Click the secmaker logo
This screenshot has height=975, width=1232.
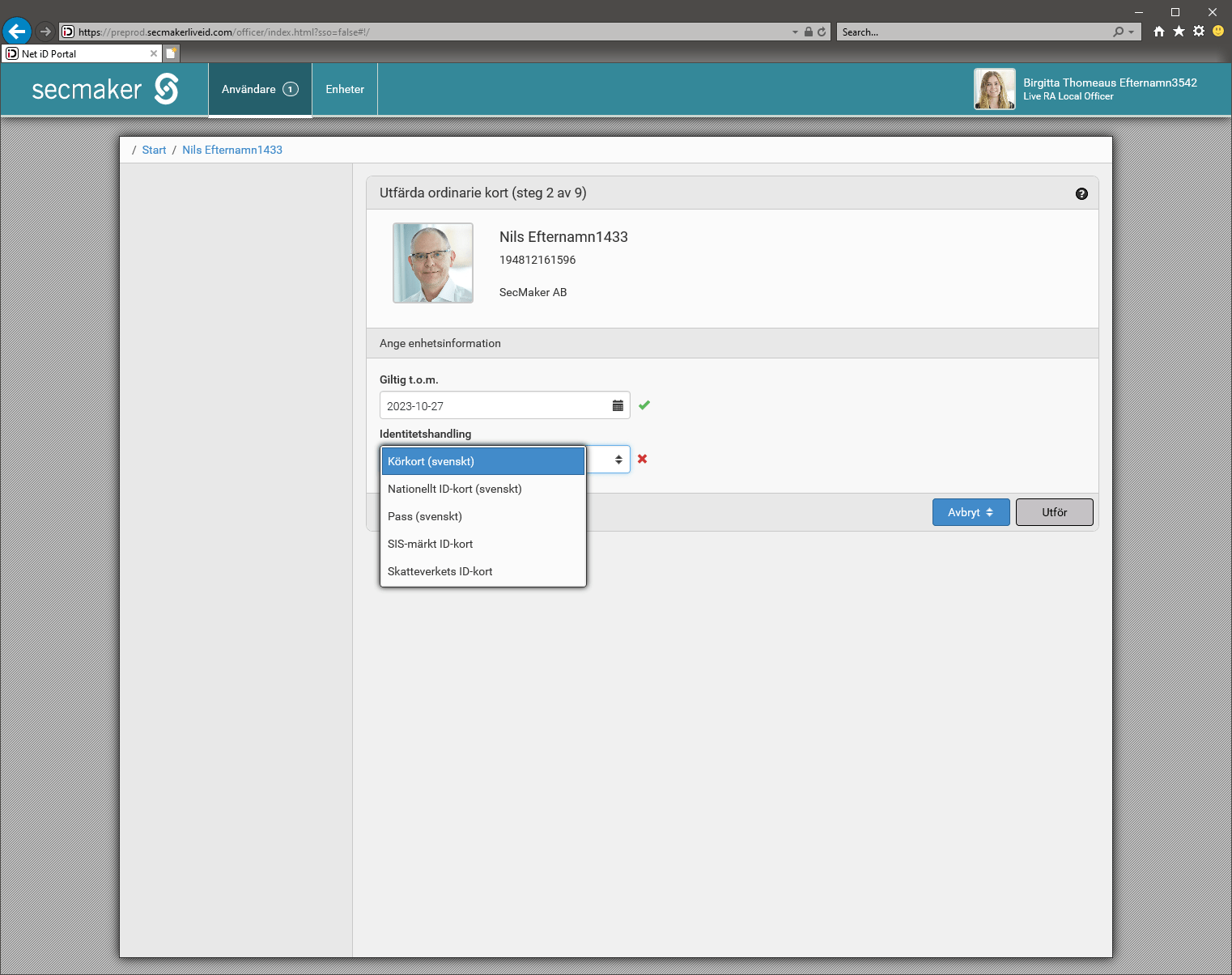point(105,89)
